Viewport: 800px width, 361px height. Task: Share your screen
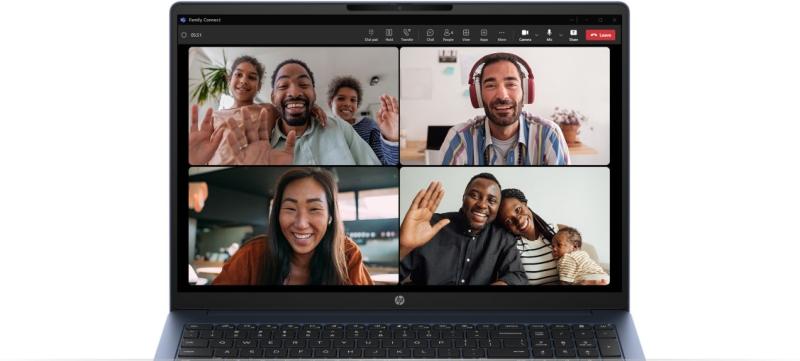click(x=573, y=35)
